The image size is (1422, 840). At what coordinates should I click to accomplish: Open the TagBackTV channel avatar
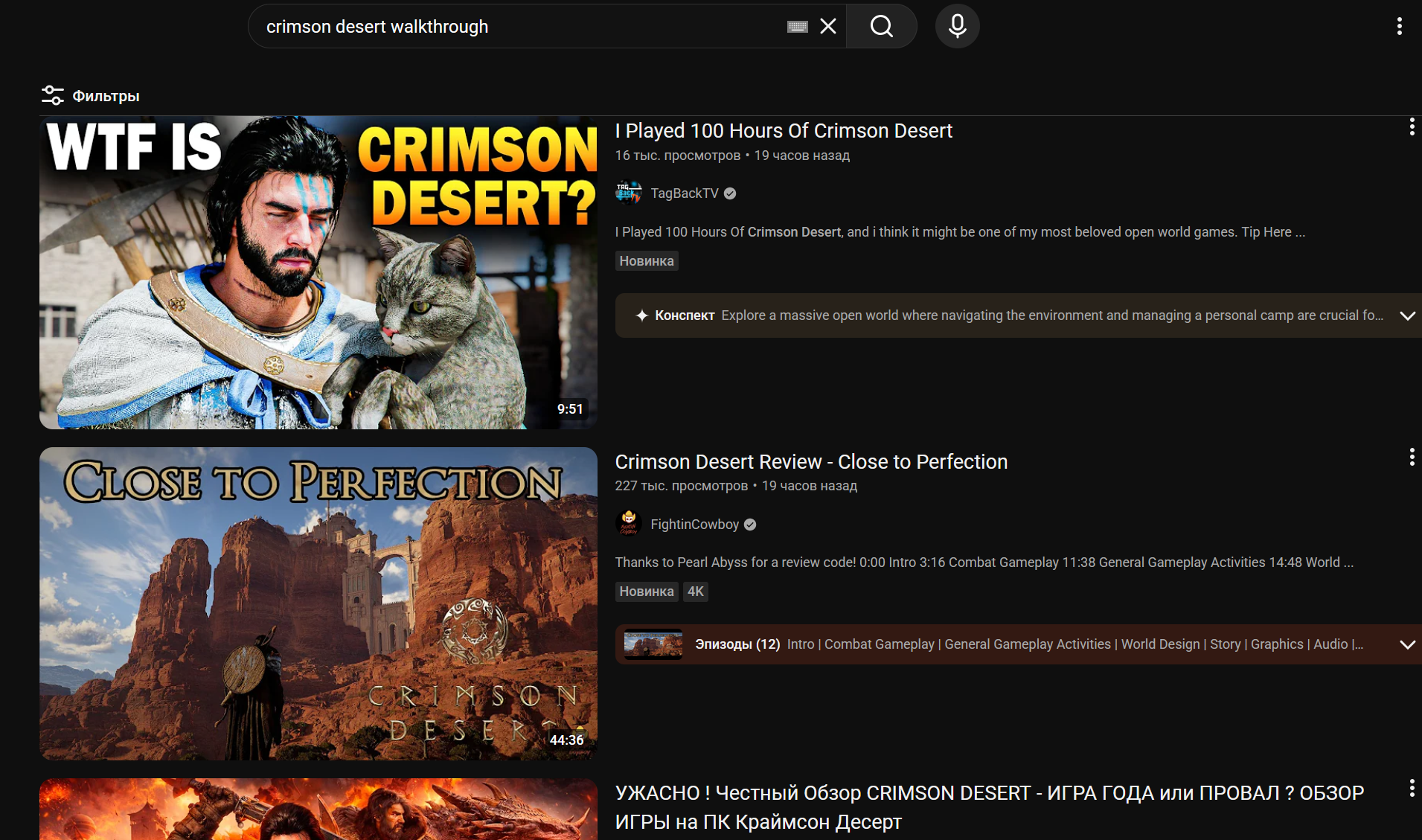coord(629,193)
